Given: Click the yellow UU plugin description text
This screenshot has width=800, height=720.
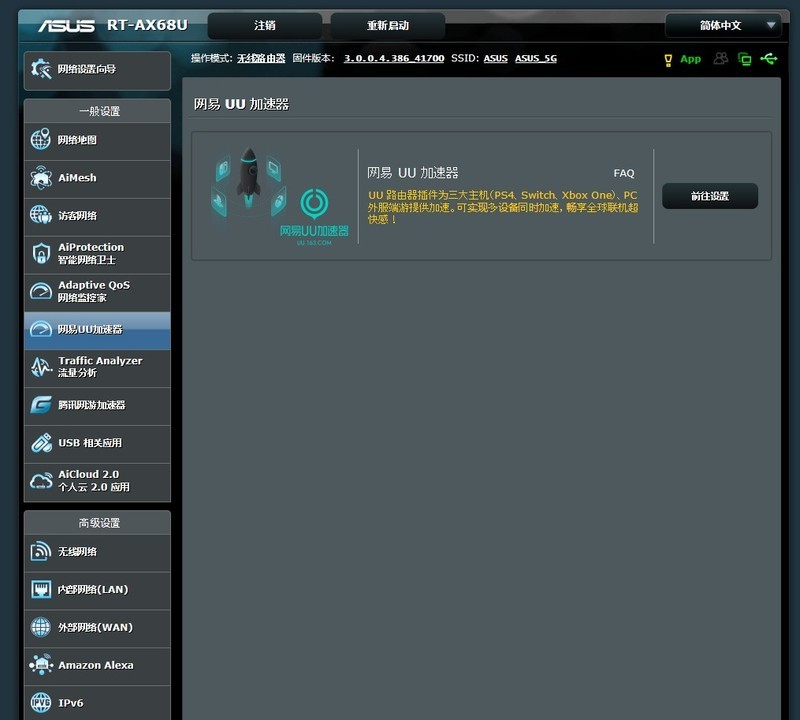Looking at the screenshot, I should click(503, 207).
